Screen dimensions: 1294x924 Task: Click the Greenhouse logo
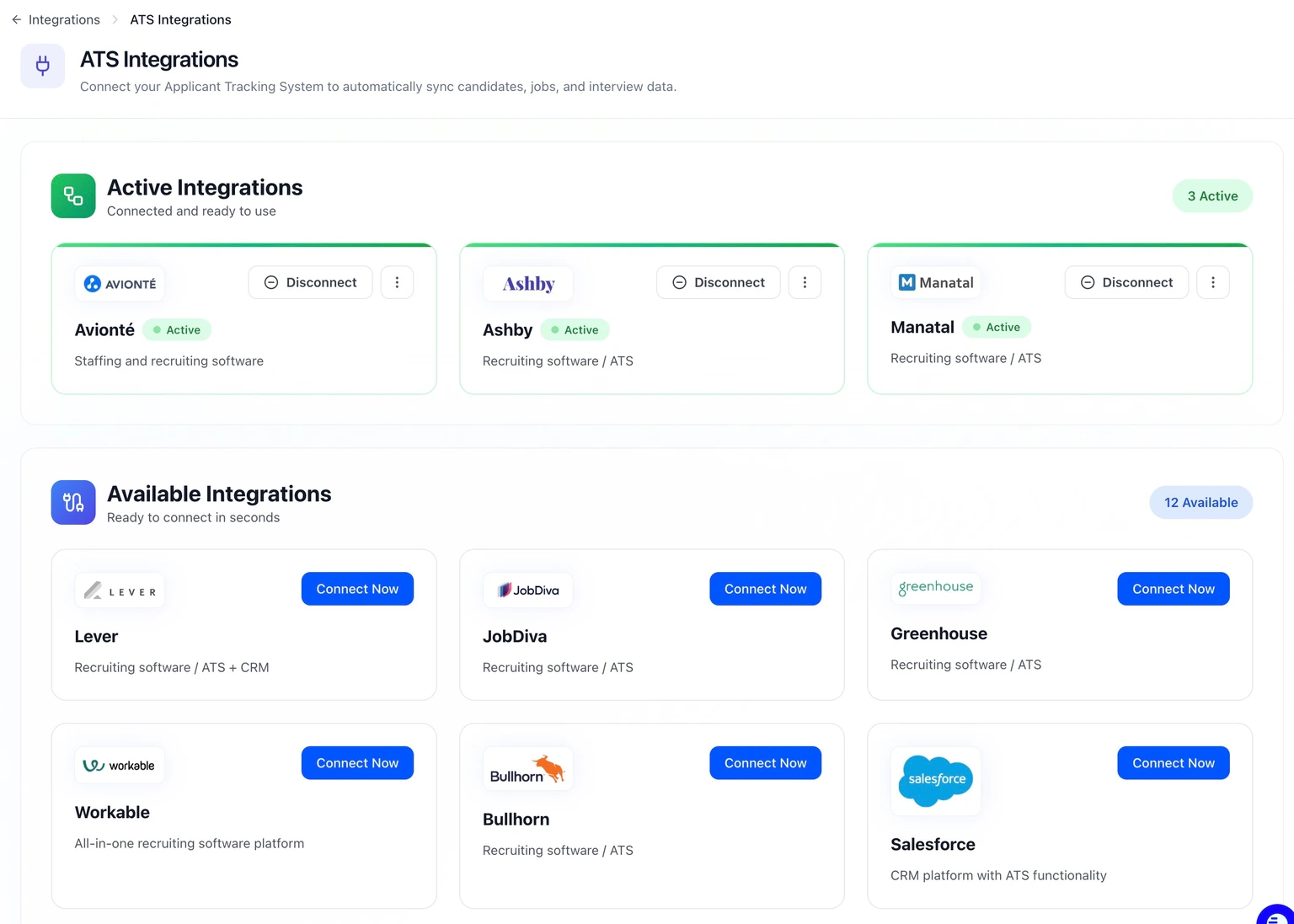[x=936, y=588]
